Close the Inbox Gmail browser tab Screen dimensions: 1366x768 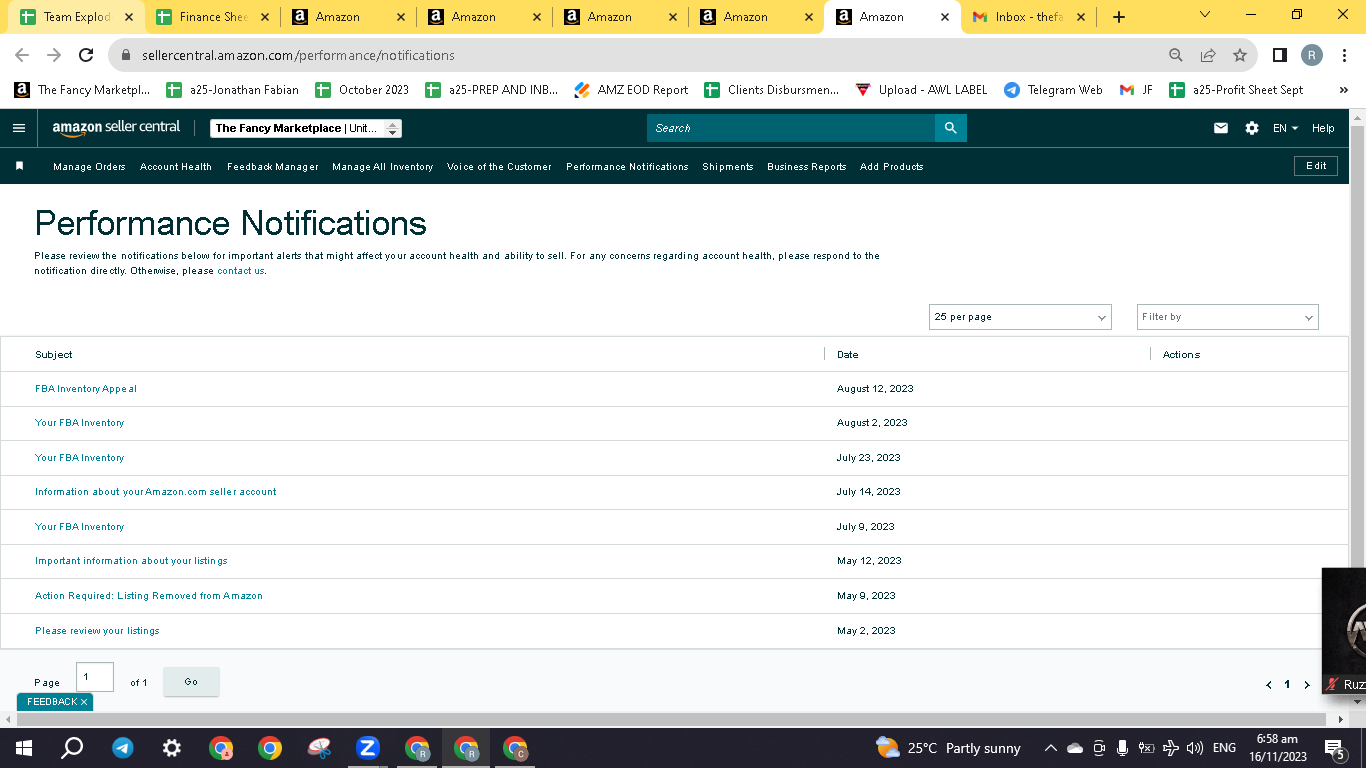tap(1081, 17)
